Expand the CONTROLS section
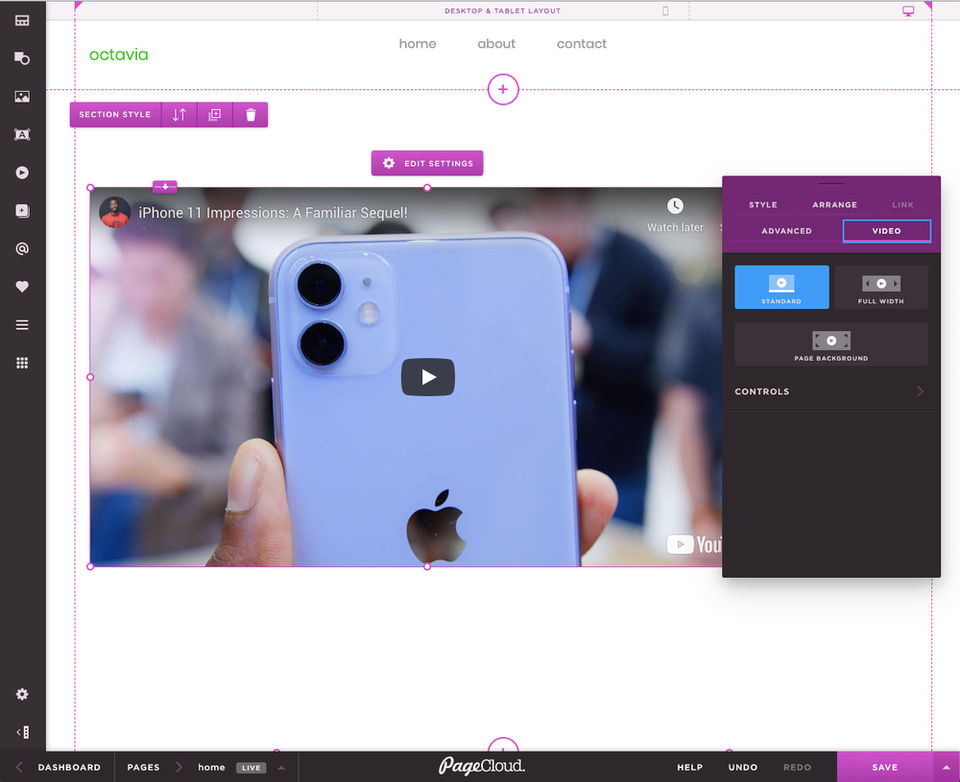This screenshot has height=782, width=960. [x=831, y=391]
